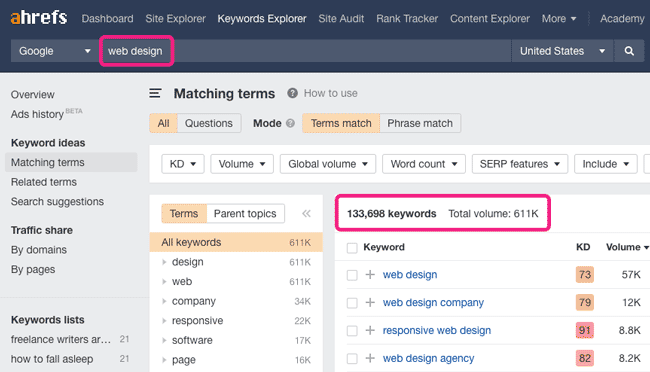Collapse the terms panel with double chevron
This screenshot has width=650, height=372.
point(306,214)
